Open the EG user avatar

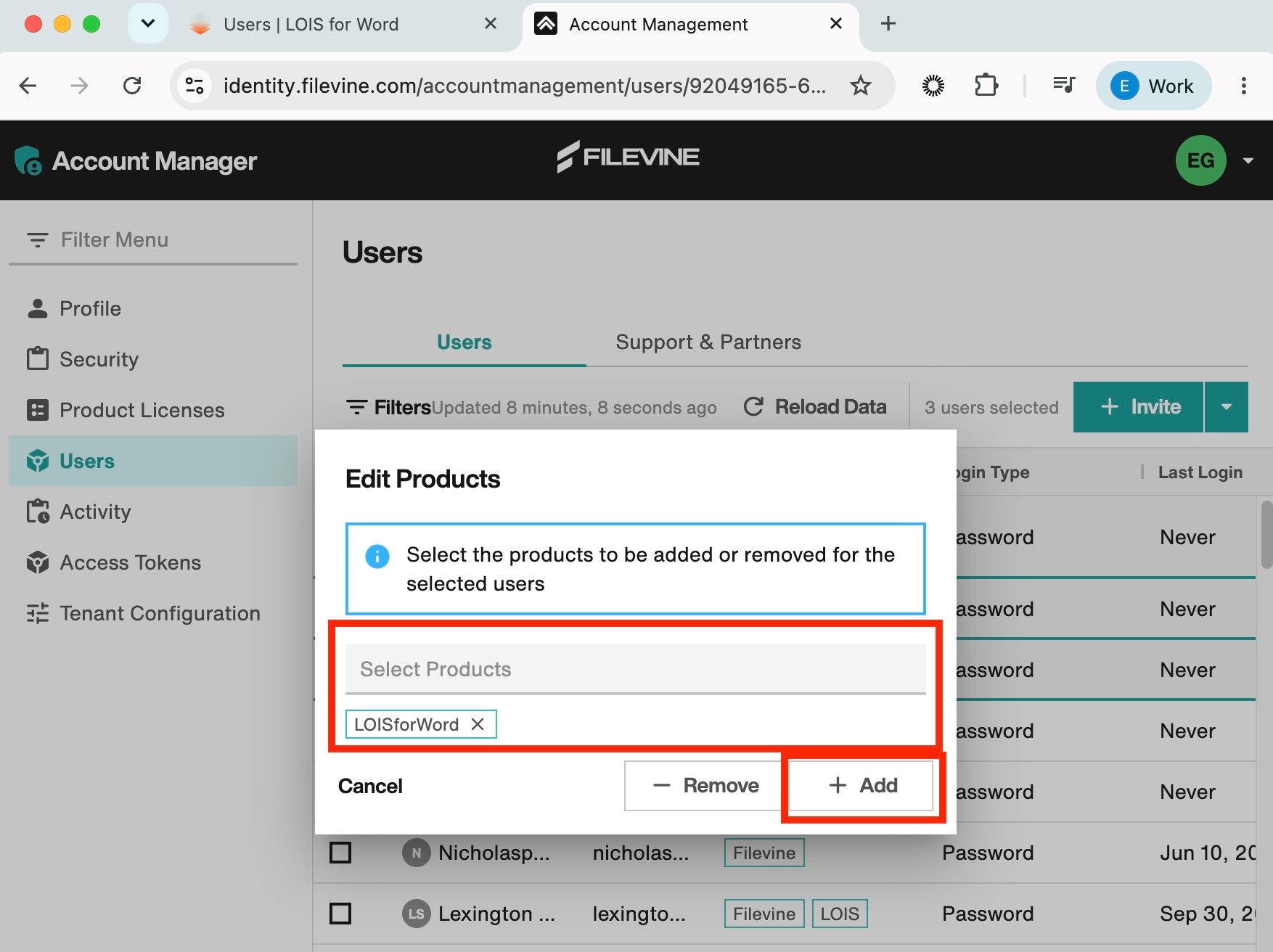[1200, 160]
